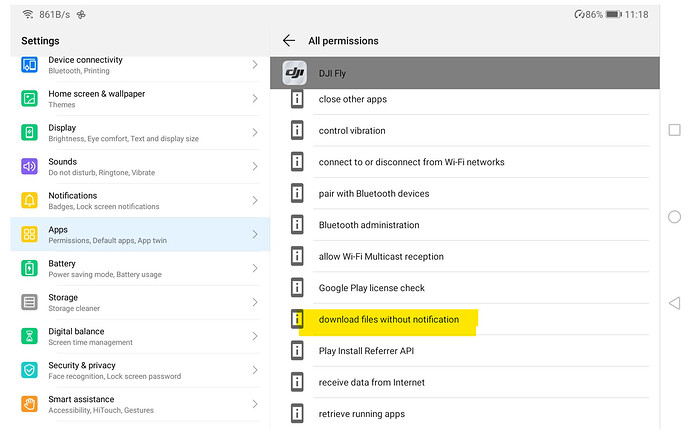Tap the DJI Fly app name header

pos(332,73)
